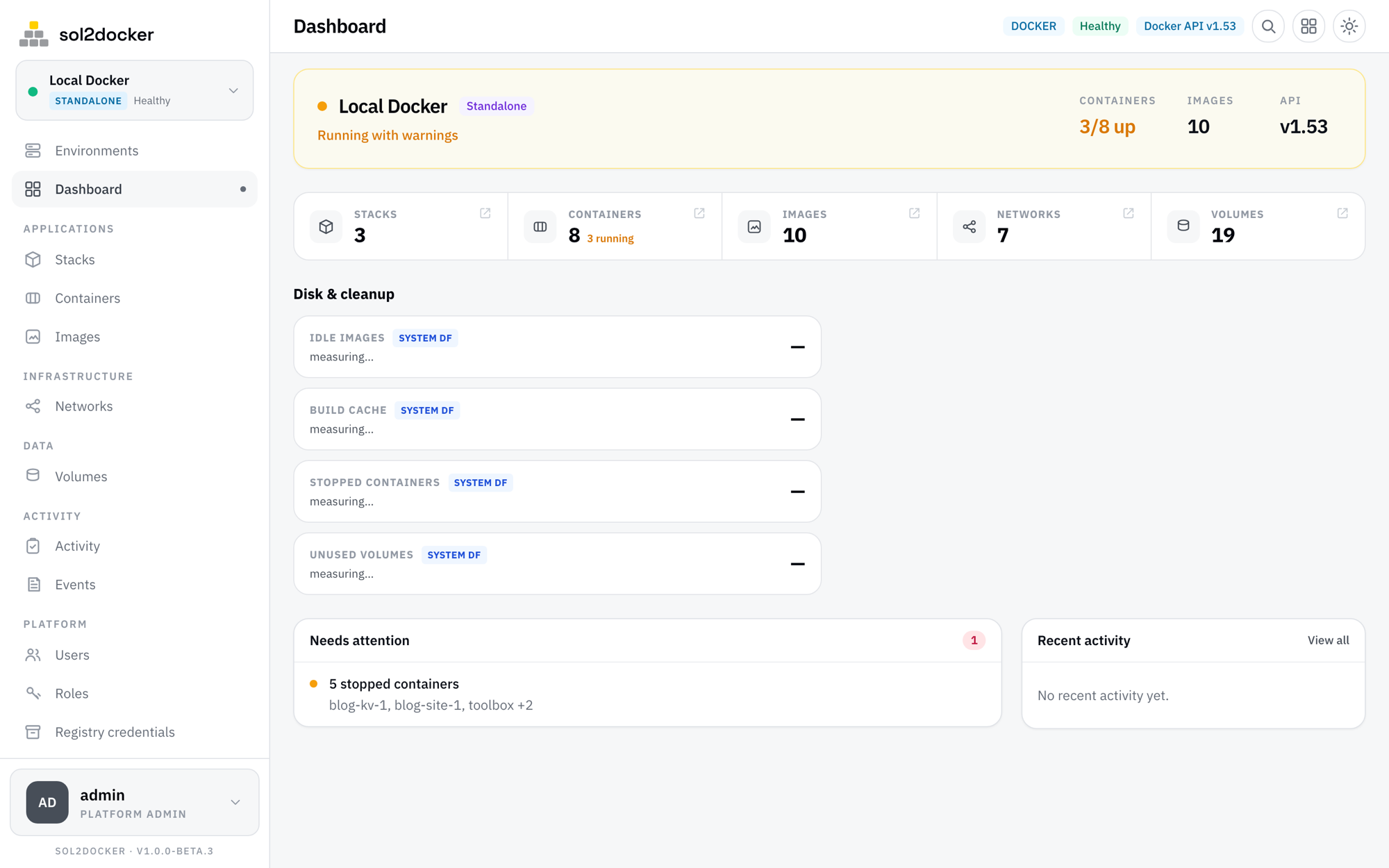This screenshot has width=1389, height=868.
Task: Click the green status dot for Local Docker
Action: pos(33,91)
